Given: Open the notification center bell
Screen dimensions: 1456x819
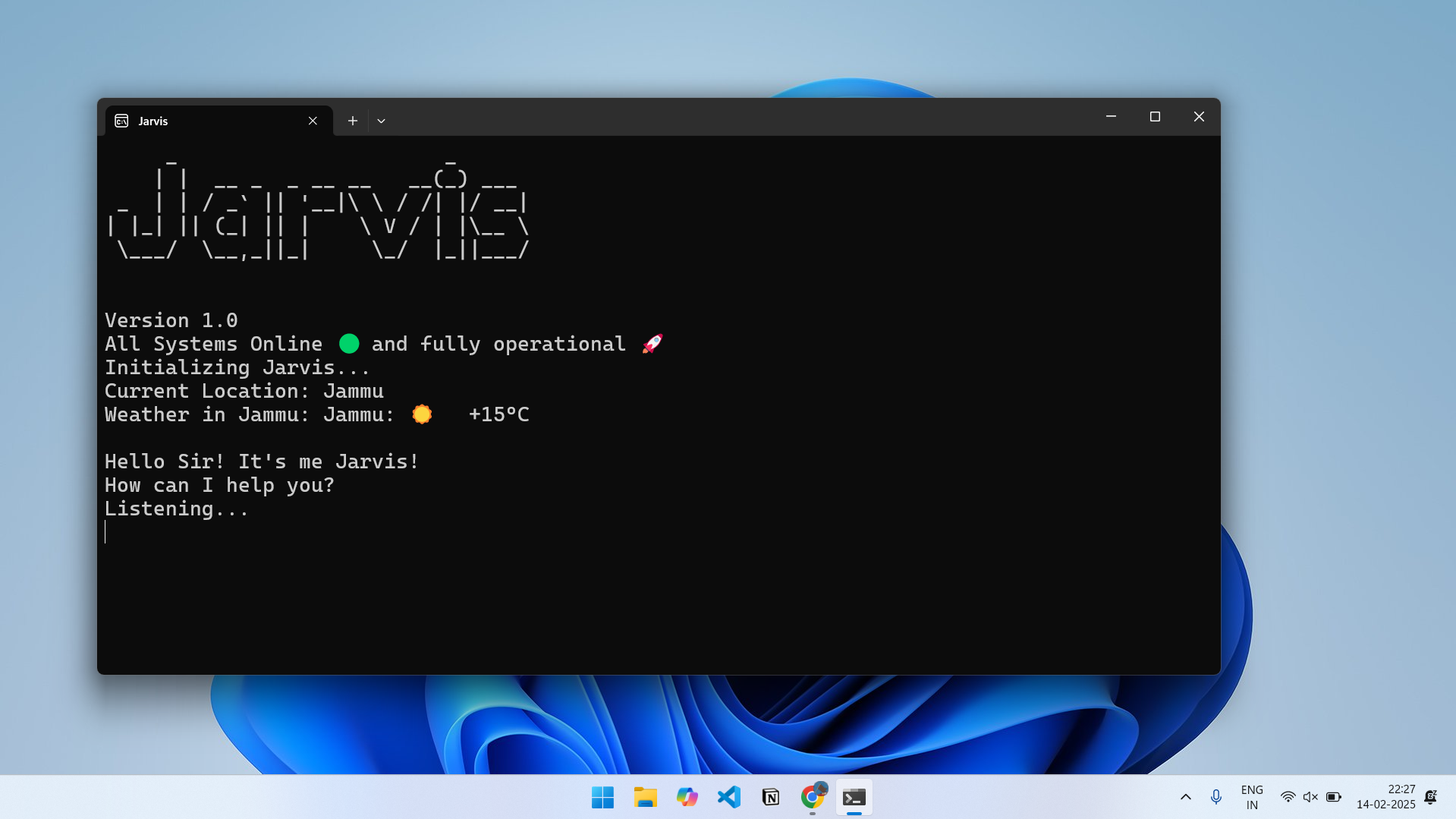Looking at the screenshot, I should coord(1431,797).
